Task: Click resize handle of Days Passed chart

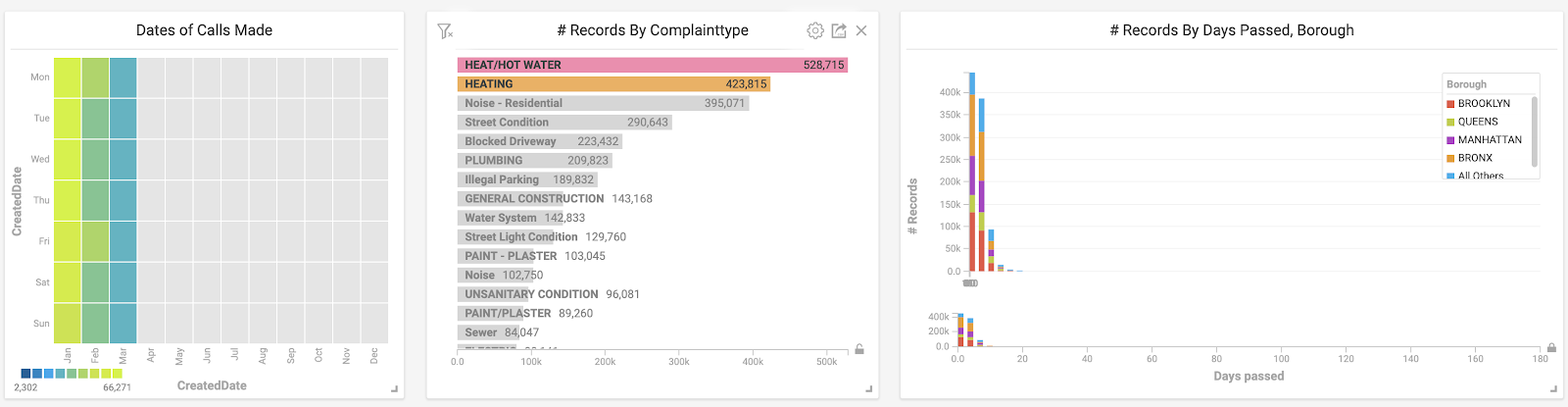Action: [x=1554, y=389]
